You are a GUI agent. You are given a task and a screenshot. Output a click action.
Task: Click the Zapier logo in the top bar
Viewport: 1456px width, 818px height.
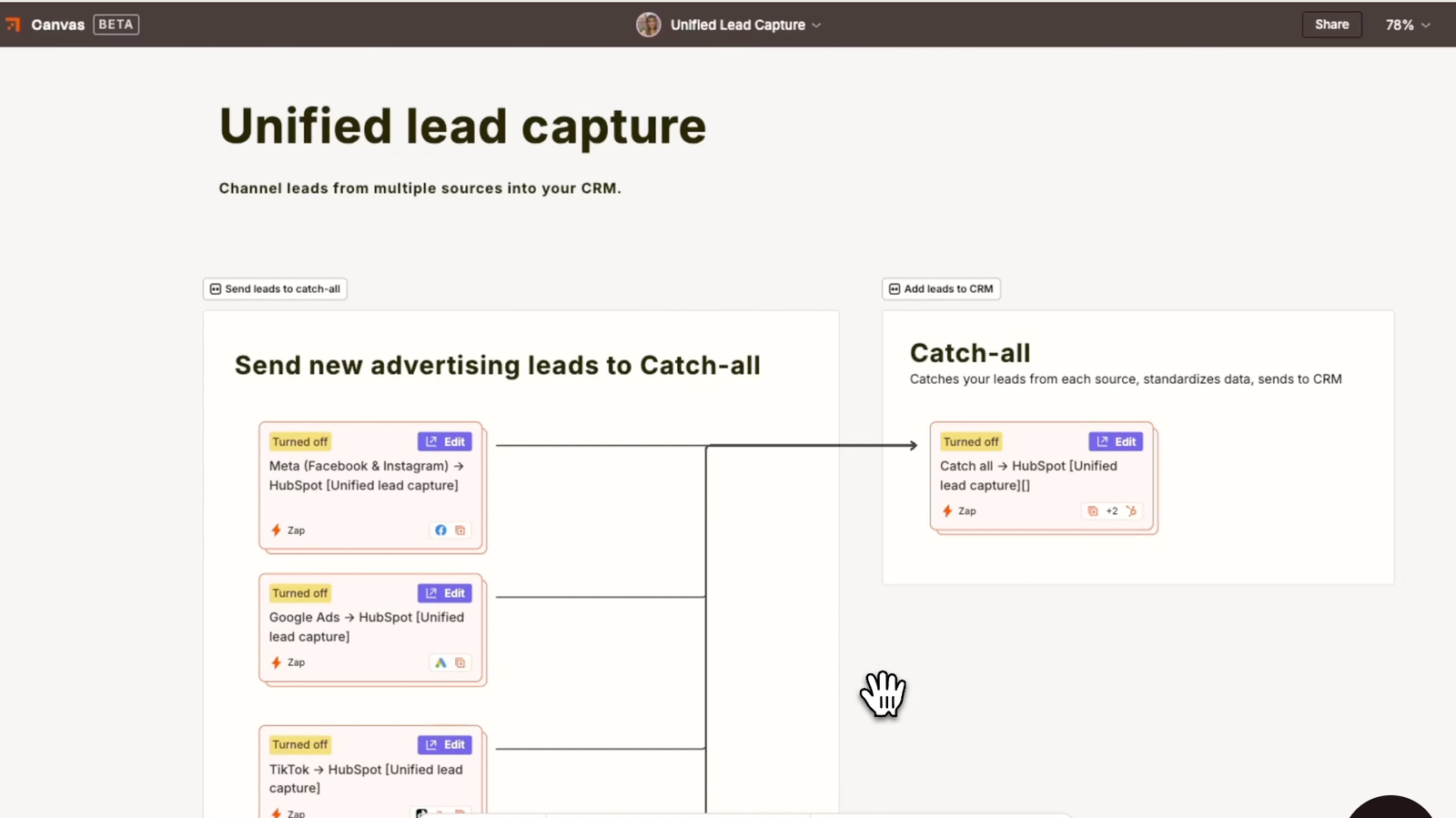click(x=13, y=25)
